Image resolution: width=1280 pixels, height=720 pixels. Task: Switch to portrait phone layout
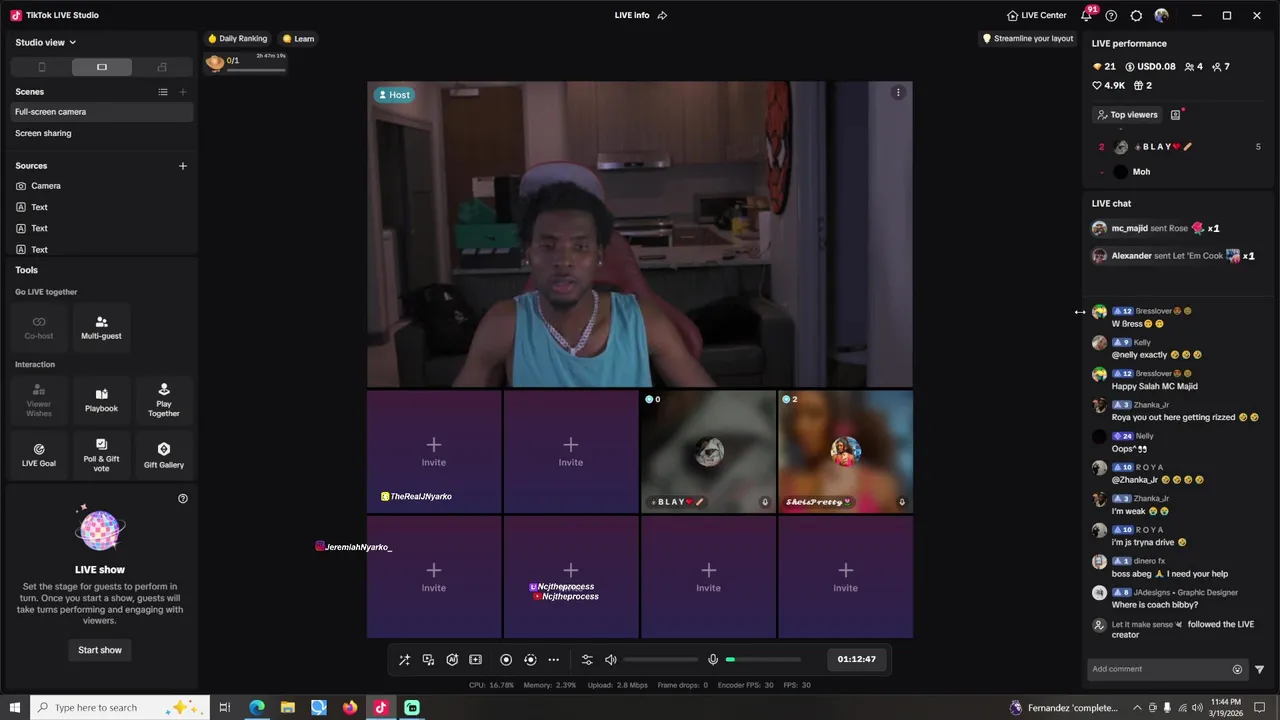tap(41, 67)
